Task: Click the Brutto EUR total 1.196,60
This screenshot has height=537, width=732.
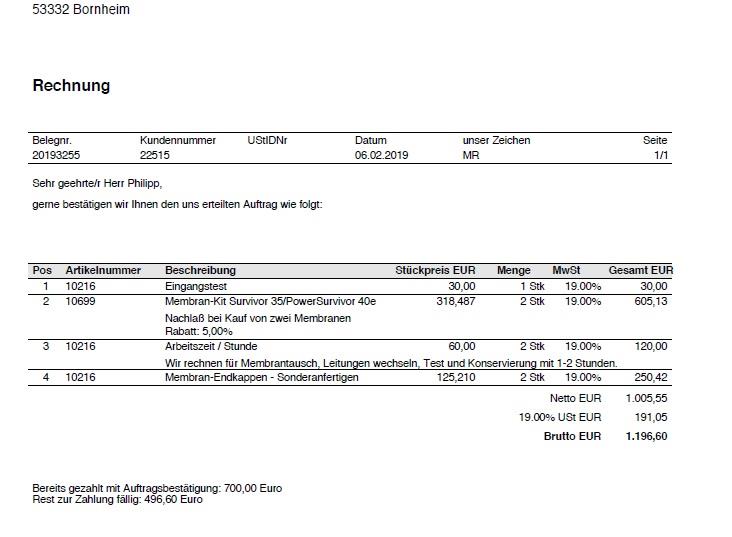Action: click(x=646, y=436)
